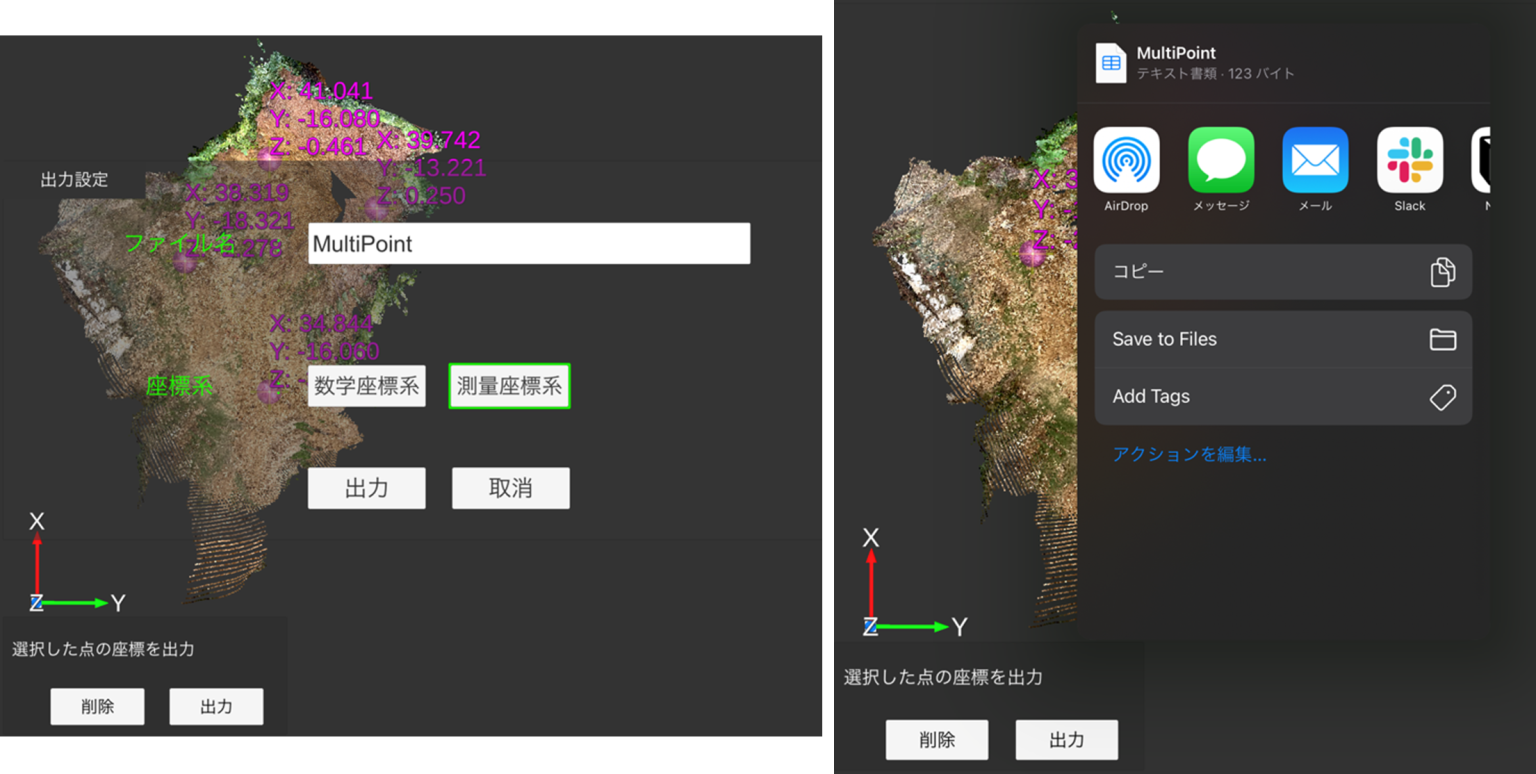
Task: Cancel the output settings with 取消
Action: [510, 488]
